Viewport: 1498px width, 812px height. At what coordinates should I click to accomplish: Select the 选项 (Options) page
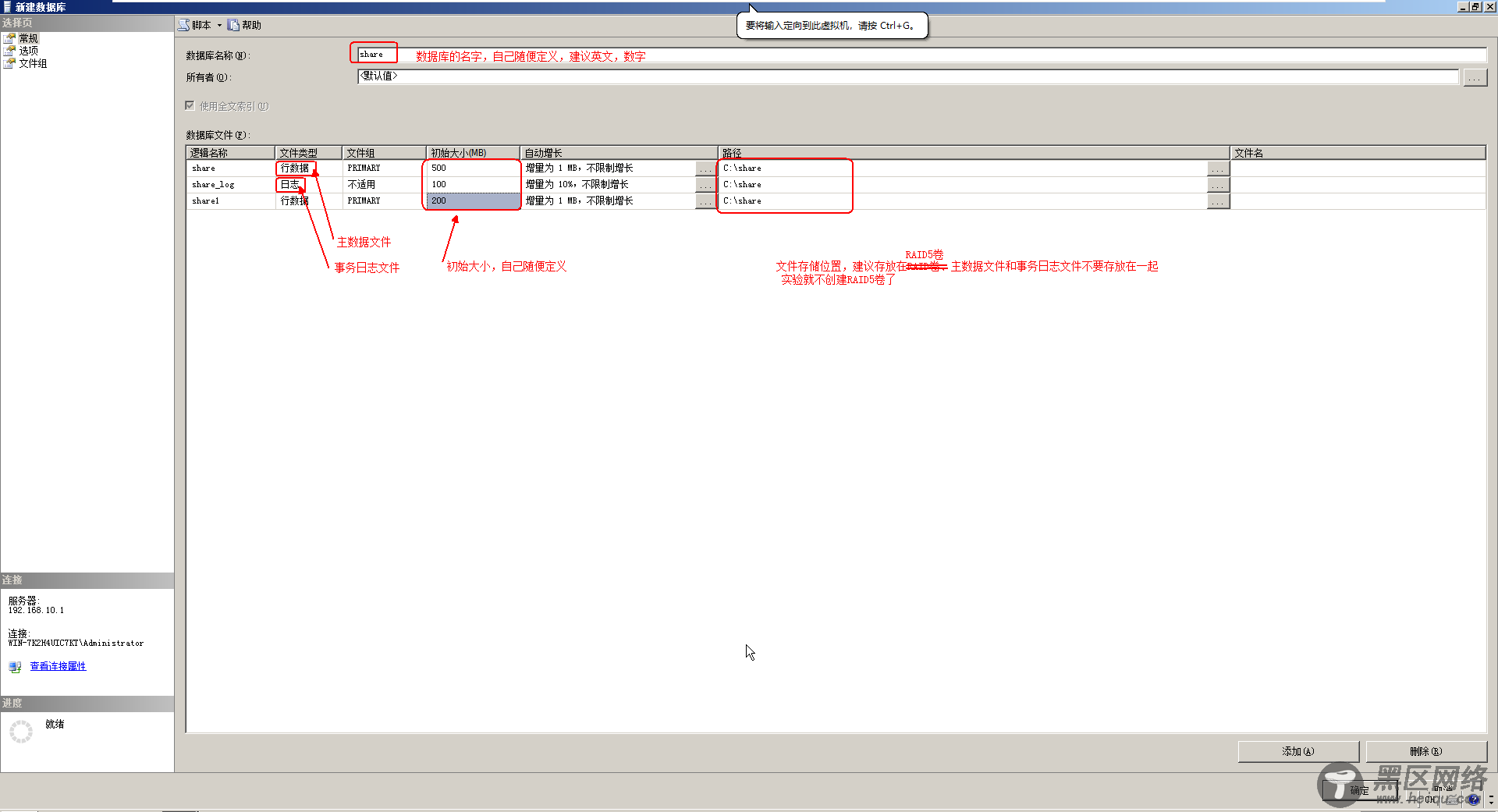[28, 51]
